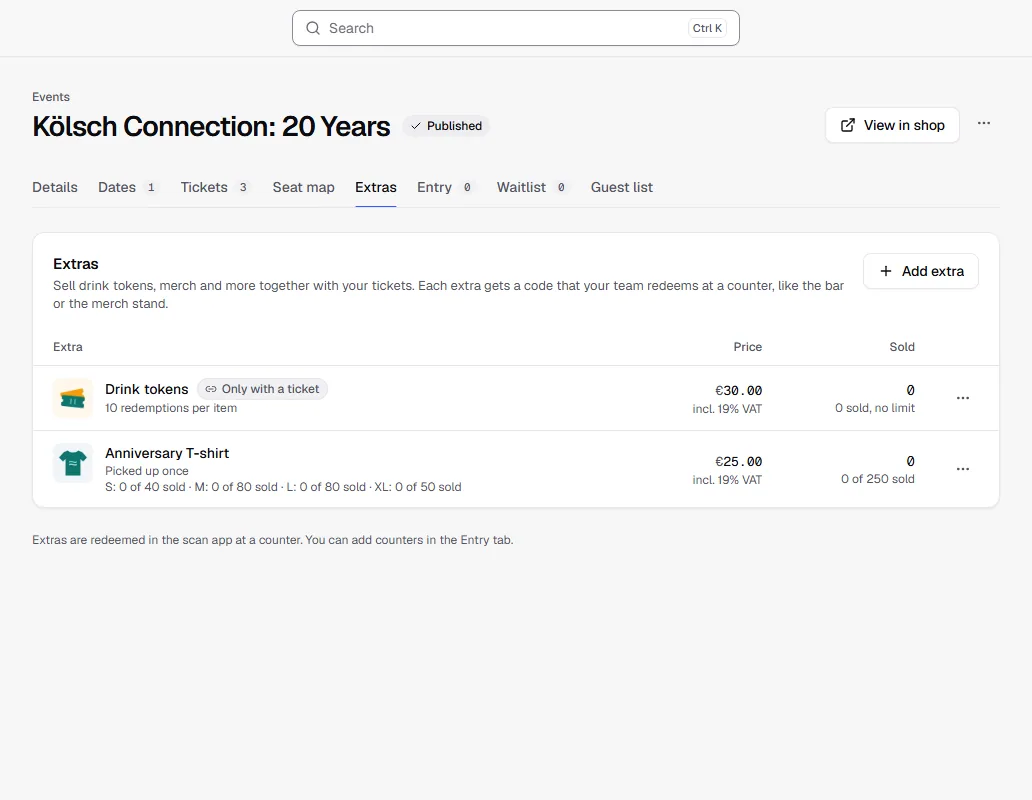
Task: Open Drink tokens row actions menu
Action: point(963,398)
